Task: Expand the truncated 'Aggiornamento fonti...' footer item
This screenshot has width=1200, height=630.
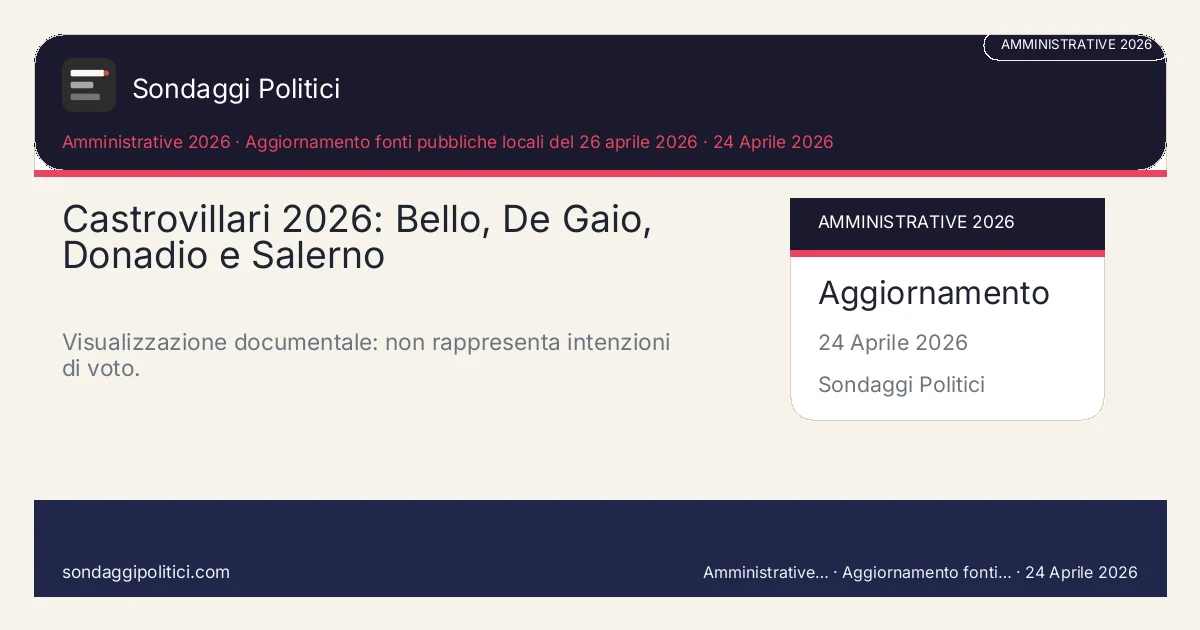Action: coord(926,573)
